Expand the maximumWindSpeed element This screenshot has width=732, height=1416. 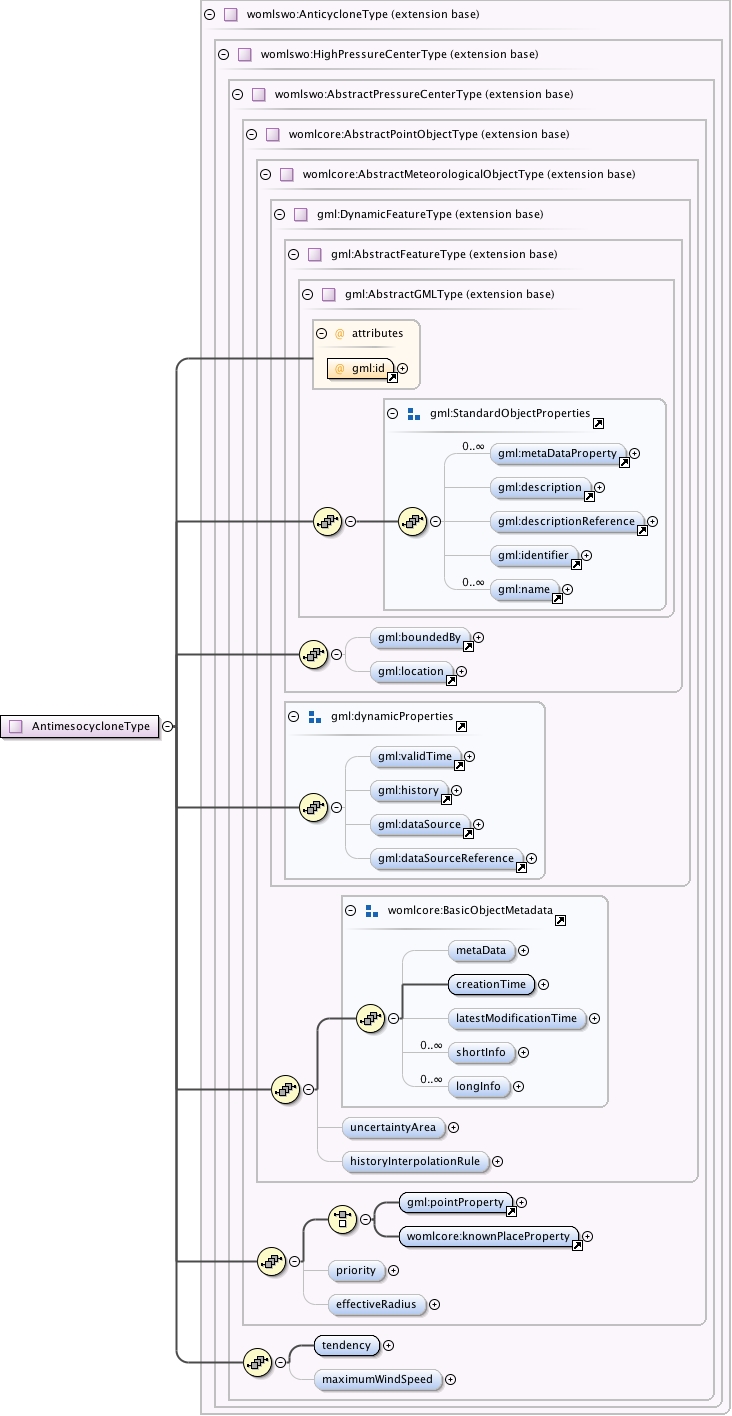[x=451, y=1379]
